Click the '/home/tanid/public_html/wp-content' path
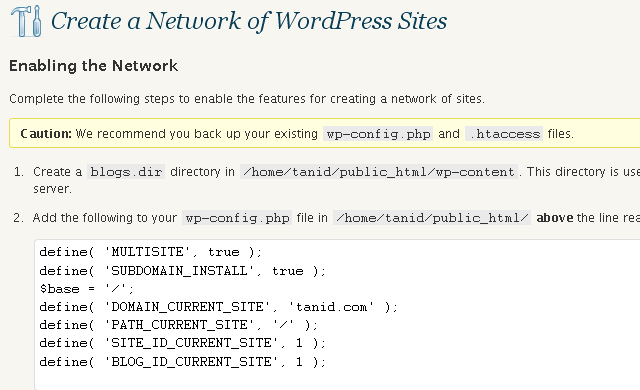 [379, 172]
